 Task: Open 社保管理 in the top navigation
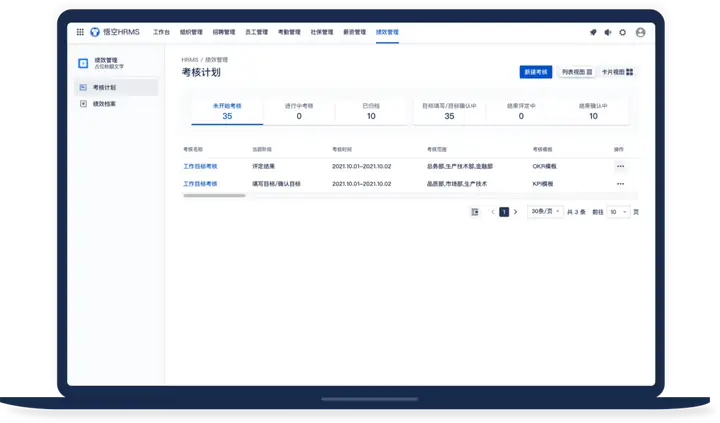pos(321,32)
